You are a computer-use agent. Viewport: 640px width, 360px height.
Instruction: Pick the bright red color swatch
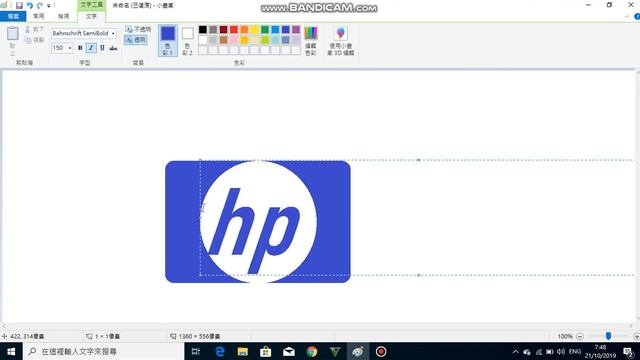click(234, 29)
